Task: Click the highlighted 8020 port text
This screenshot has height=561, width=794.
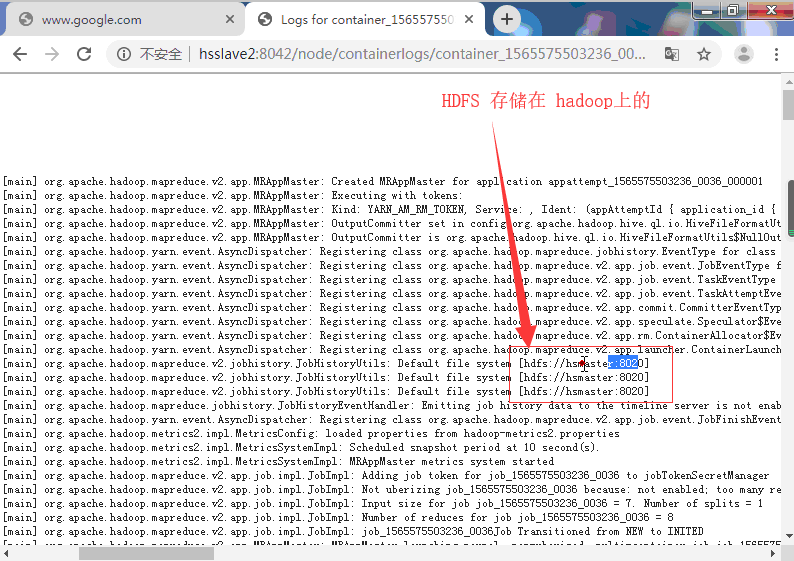Action: (622, 363)
